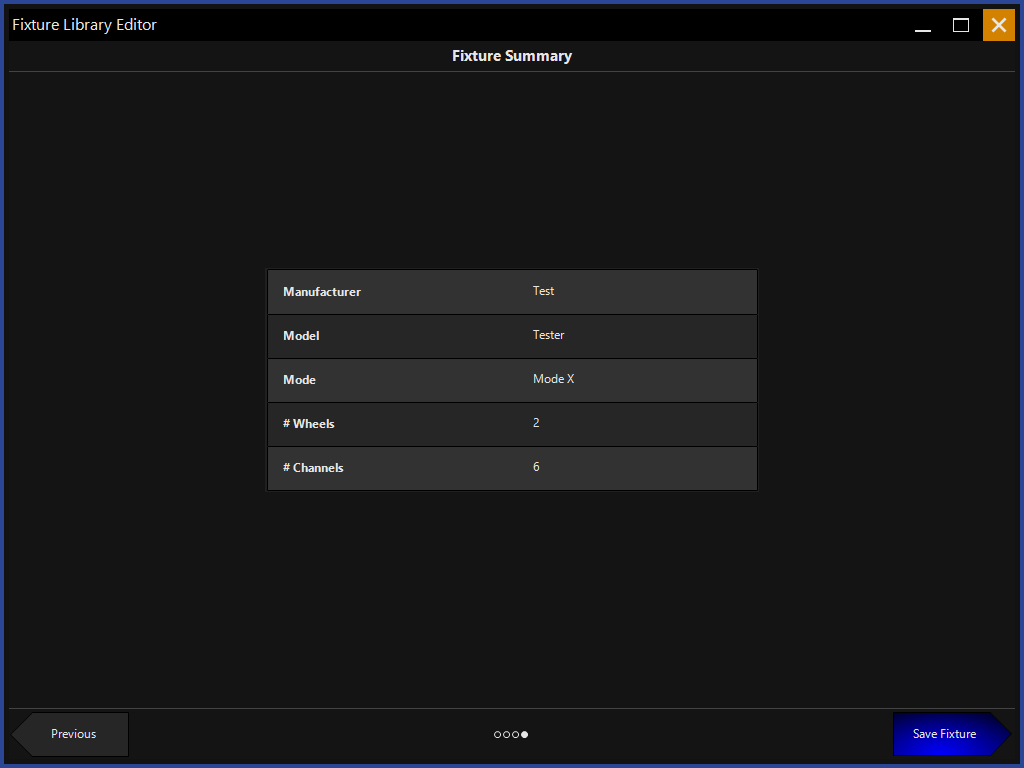Screen dimensions: 1024x768
Task: Select the third page indicator dot
Action: (x=516, y=735)
